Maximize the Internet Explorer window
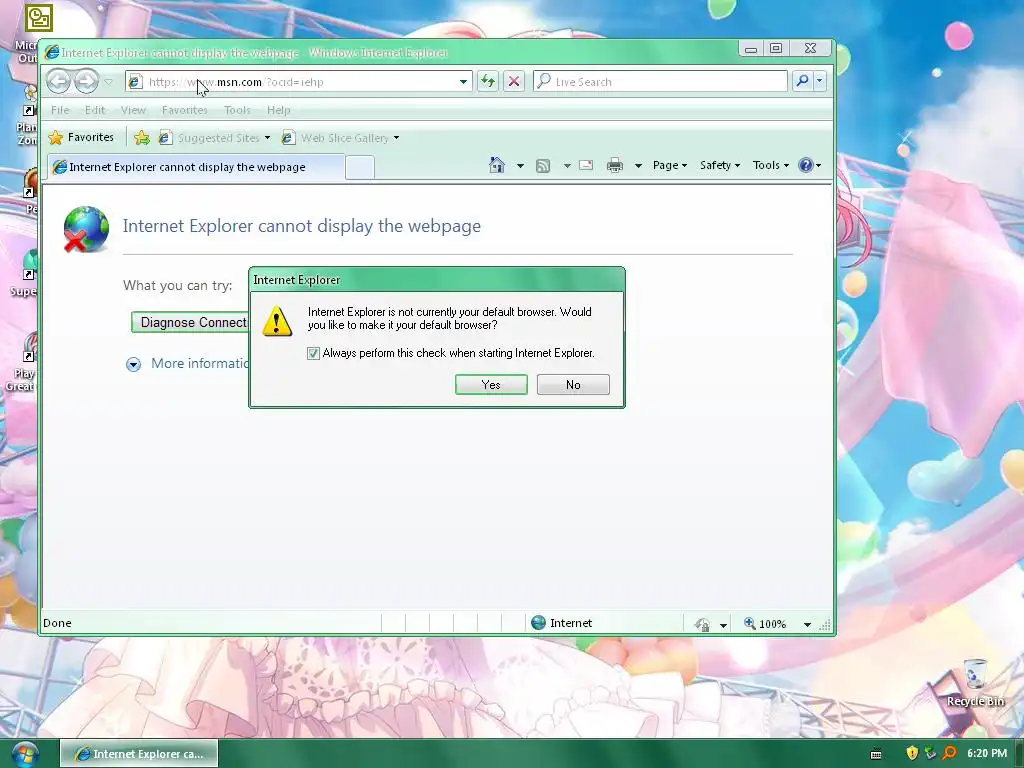Image resolution: width=1024 pixels, height=768 pixels. [x=776, y=48]
